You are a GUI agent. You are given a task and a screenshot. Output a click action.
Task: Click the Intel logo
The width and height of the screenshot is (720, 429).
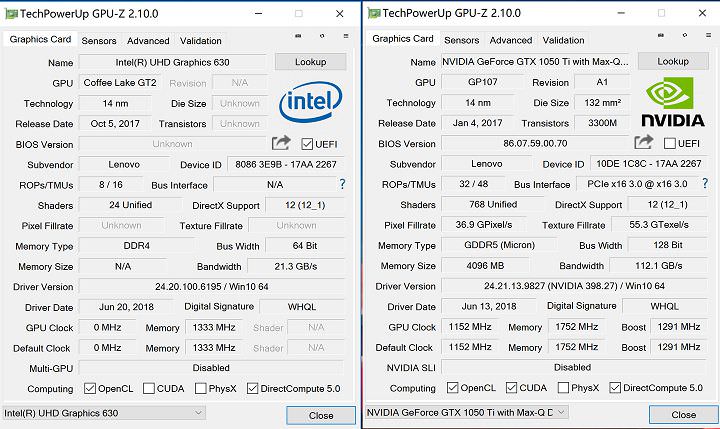[311, 100]
